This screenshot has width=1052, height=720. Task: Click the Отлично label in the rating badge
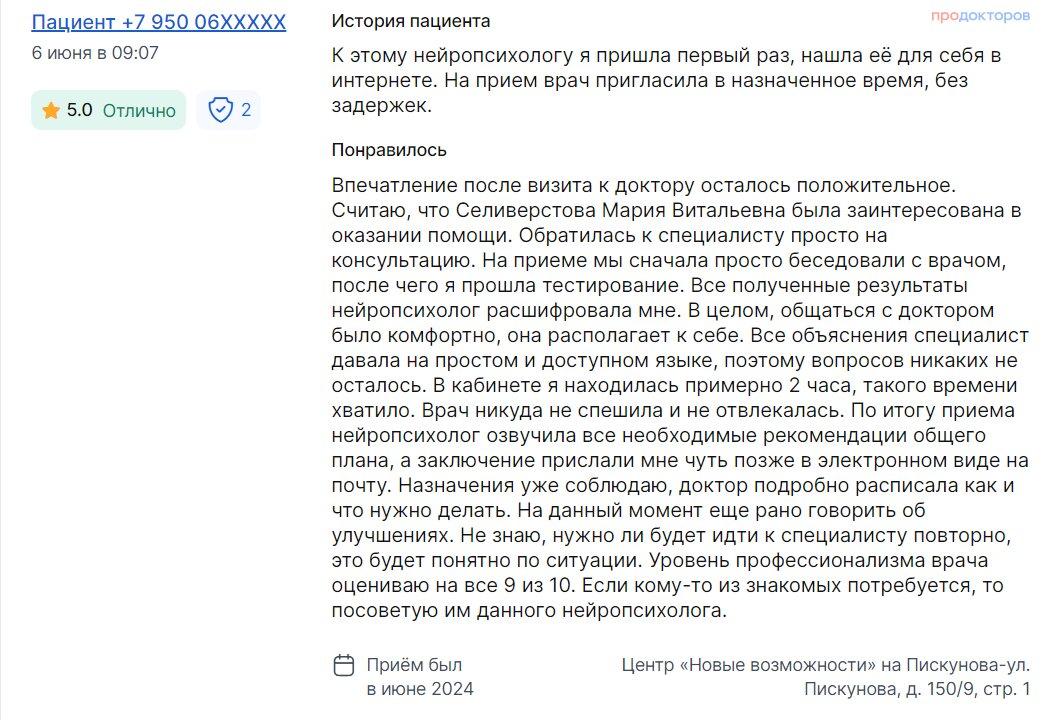(139, 110)
